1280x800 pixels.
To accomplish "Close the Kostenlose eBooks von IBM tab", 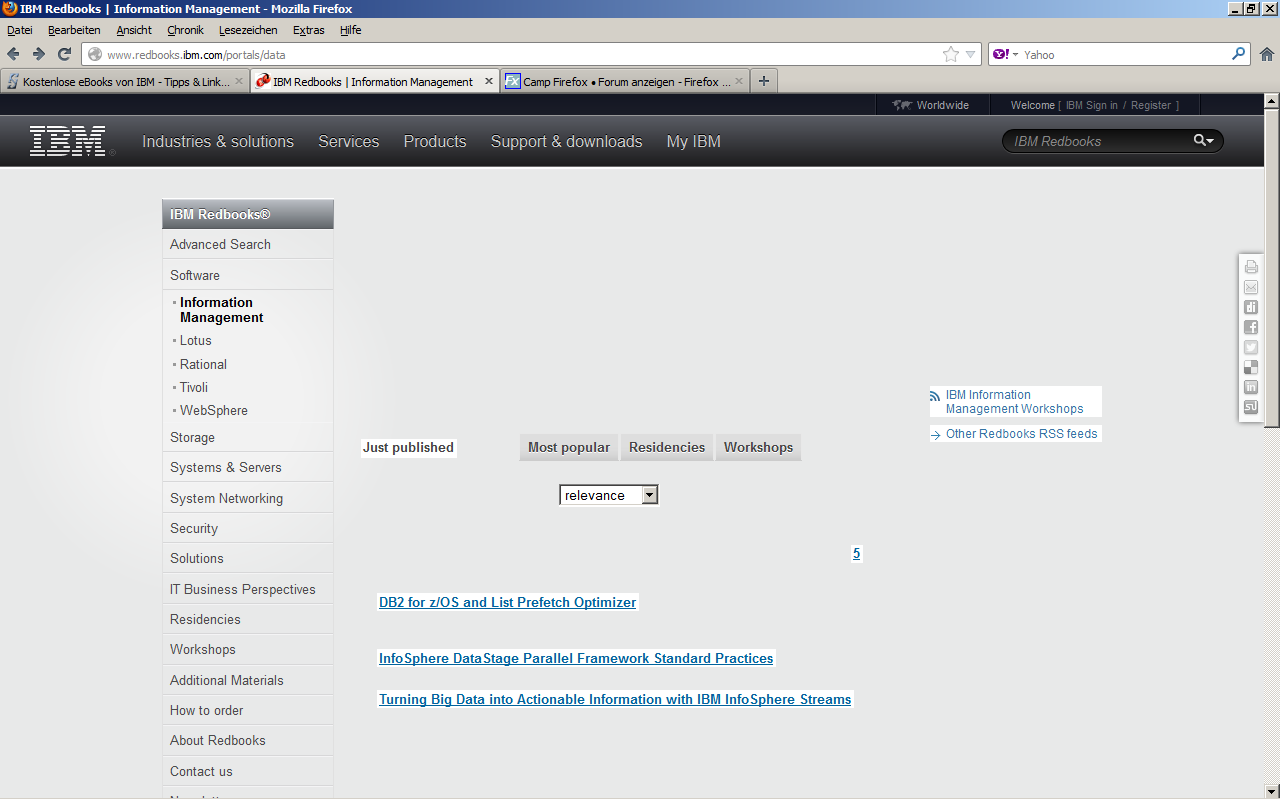I will [x=239, y=81].
